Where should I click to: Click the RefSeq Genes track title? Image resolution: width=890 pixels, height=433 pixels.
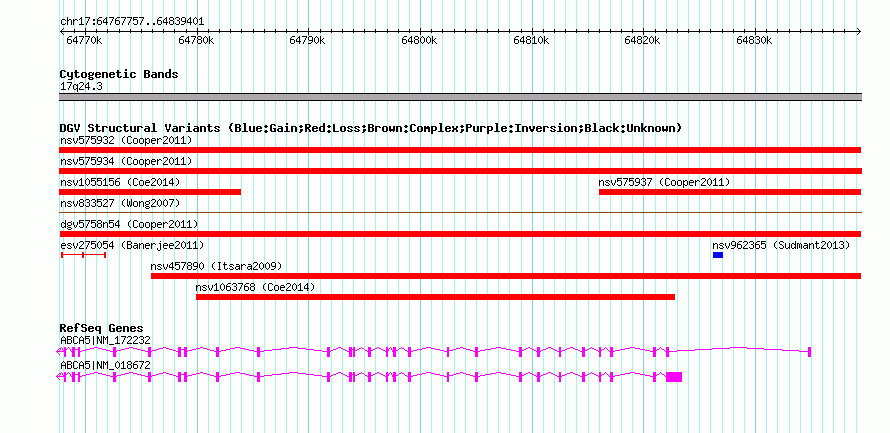[102, 329]
